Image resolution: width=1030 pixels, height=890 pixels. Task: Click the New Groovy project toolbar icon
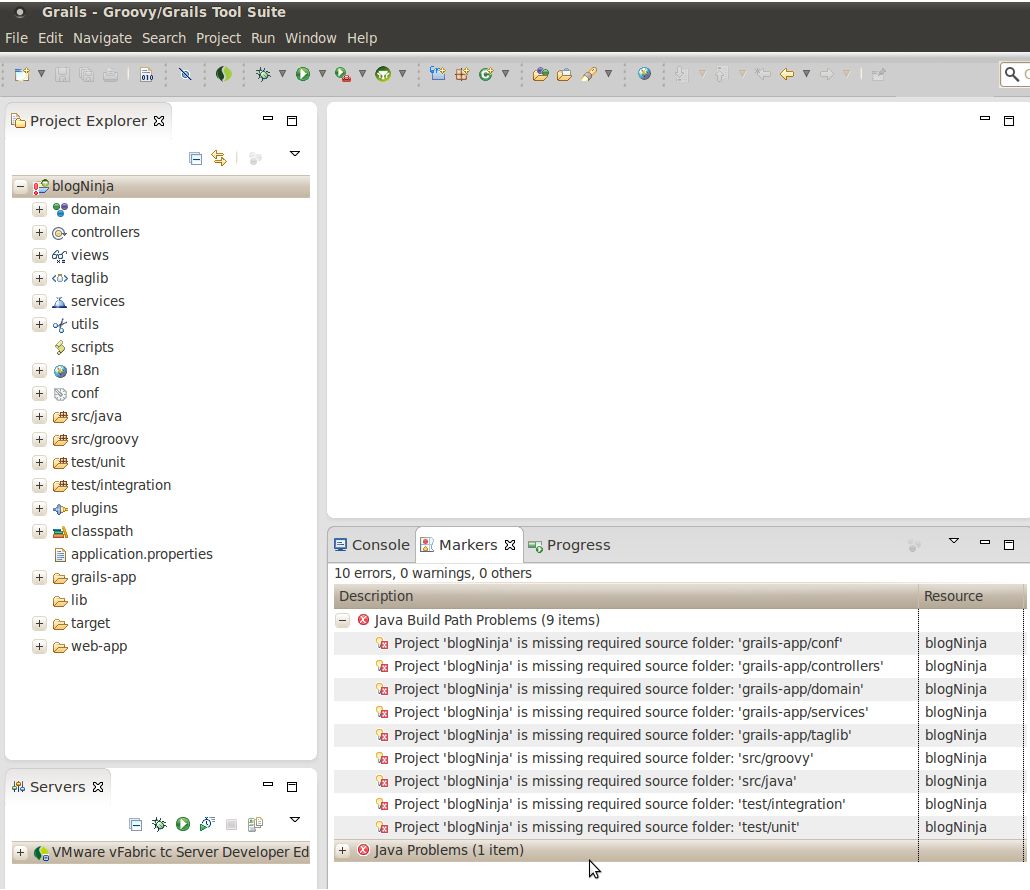click(437, 74)
